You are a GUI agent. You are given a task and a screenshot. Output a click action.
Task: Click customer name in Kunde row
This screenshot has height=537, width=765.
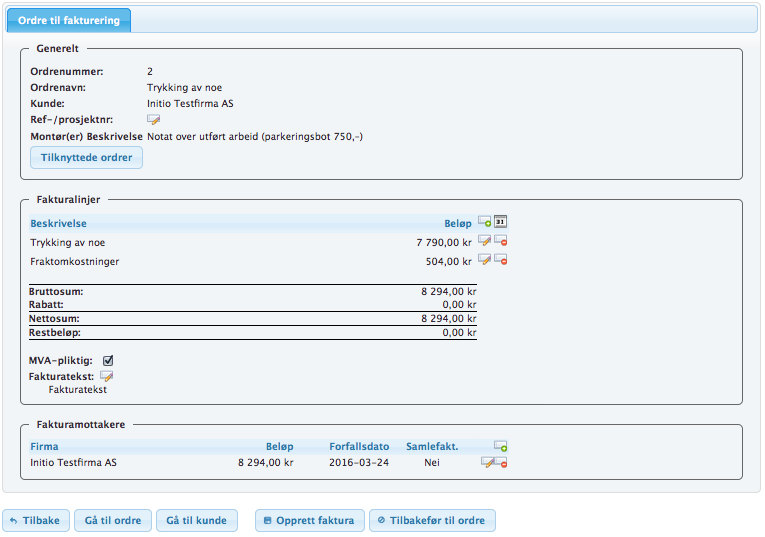(190, 103)
